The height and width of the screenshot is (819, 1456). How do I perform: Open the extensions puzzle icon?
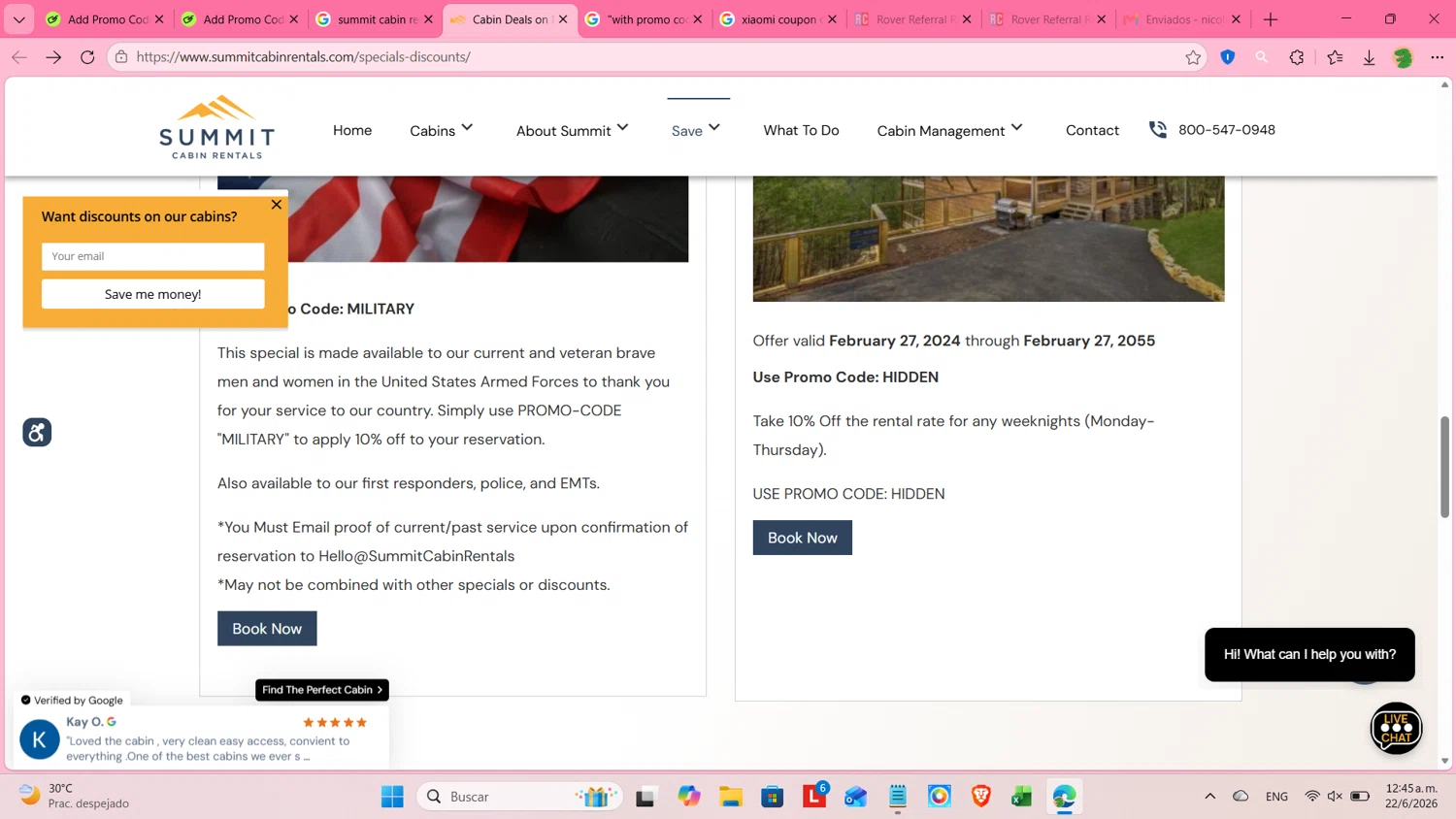[x=1297, y=57]
